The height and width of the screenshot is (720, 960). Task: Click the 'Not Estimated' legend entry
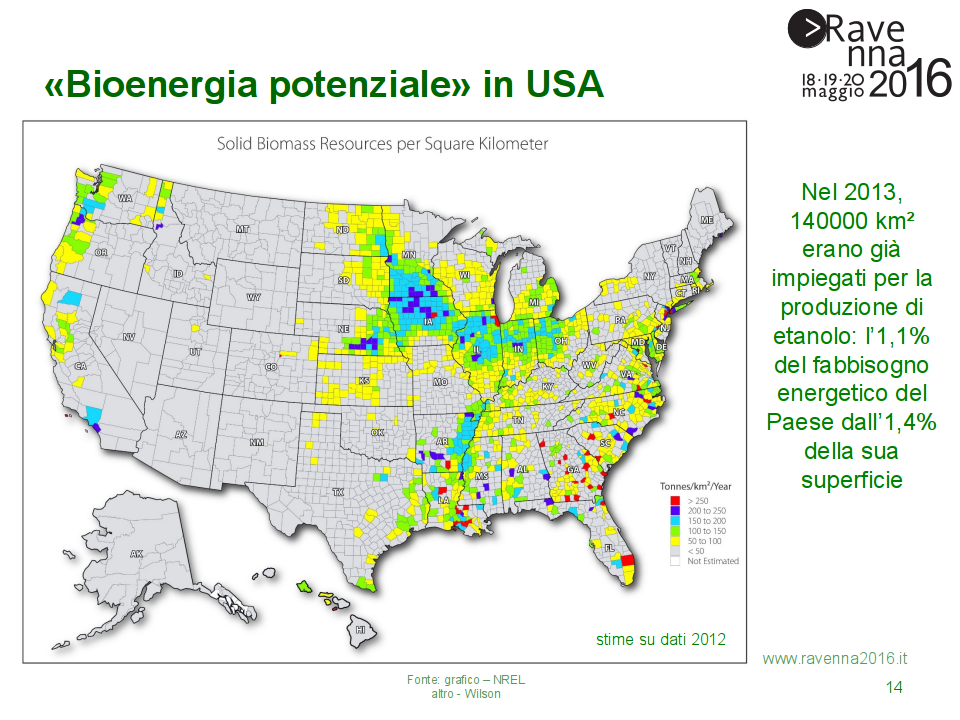(712, 561)
